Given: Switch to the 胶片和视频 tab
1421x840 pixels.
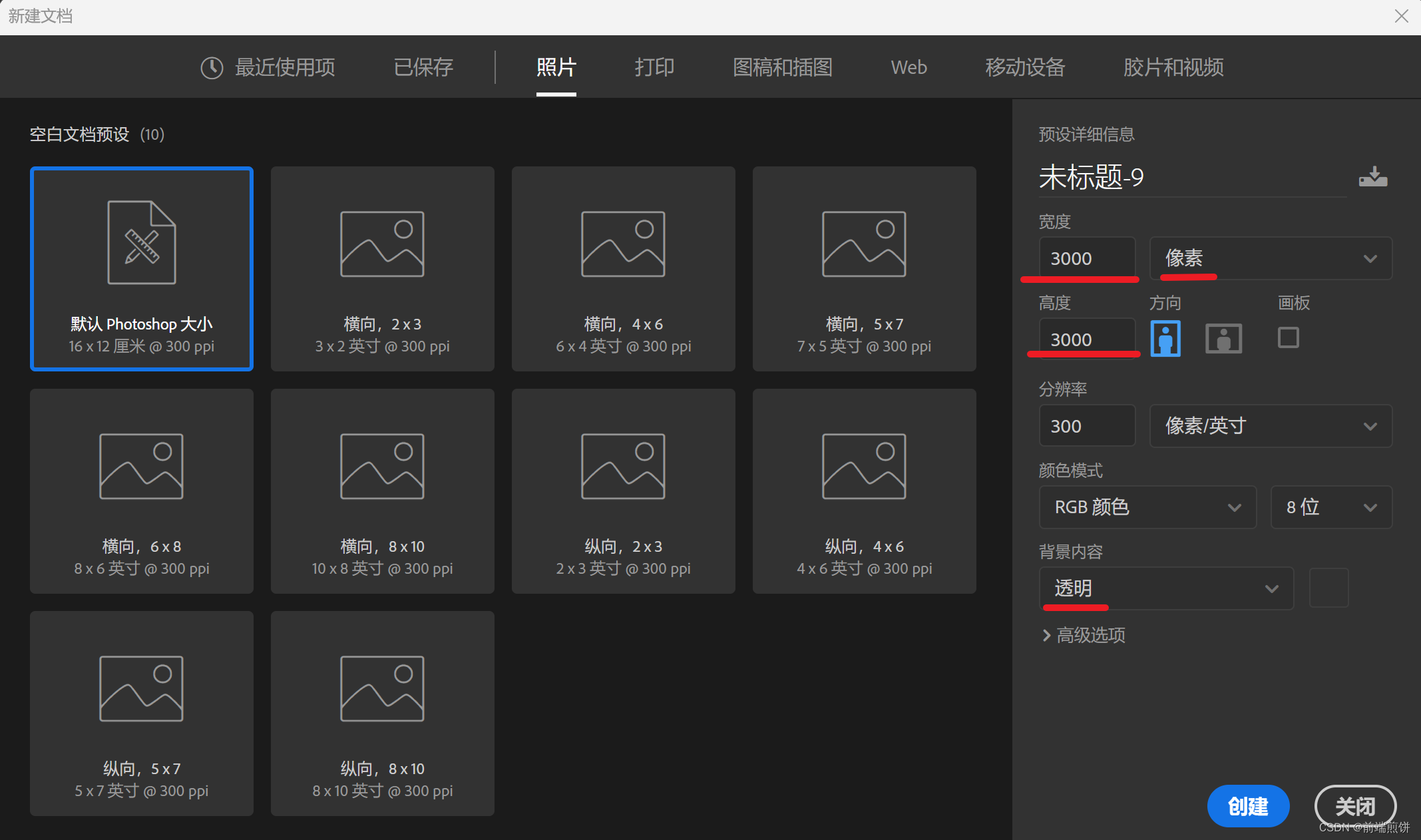Looking at the screenshot, I should (1173, 67).
